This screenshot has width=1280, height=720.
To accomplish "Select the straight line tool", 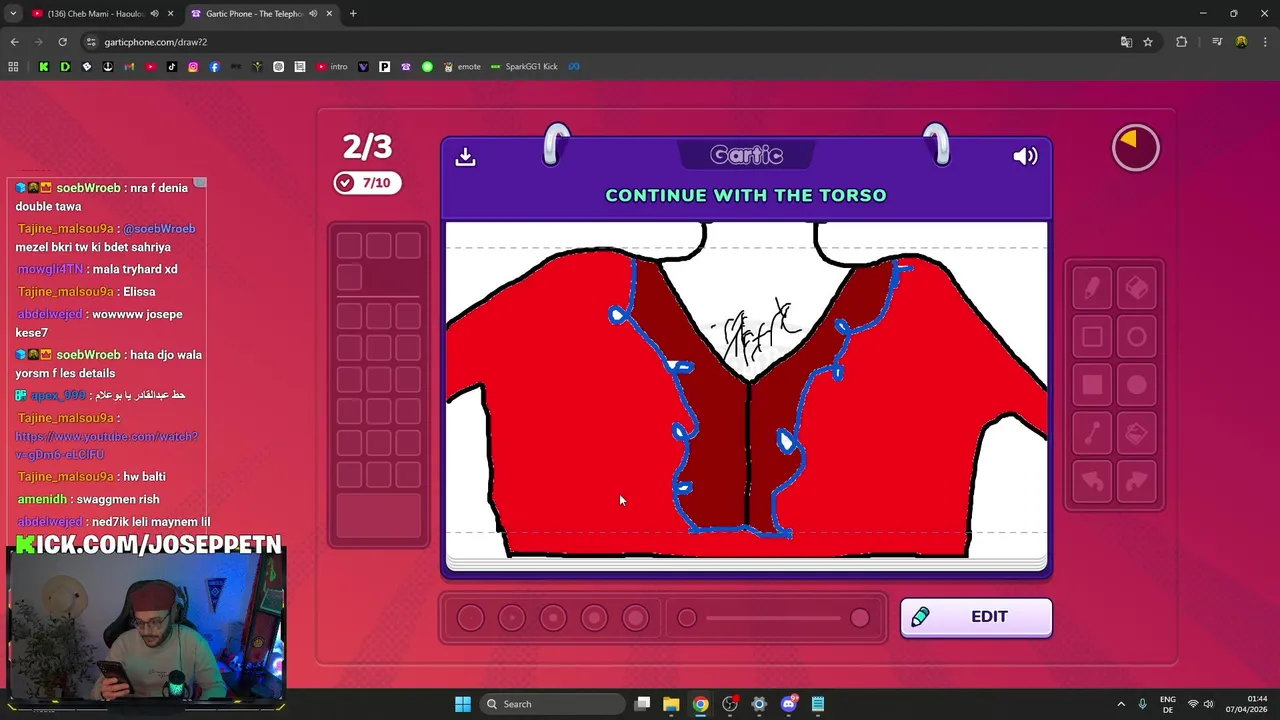I will pos(1092,433).
